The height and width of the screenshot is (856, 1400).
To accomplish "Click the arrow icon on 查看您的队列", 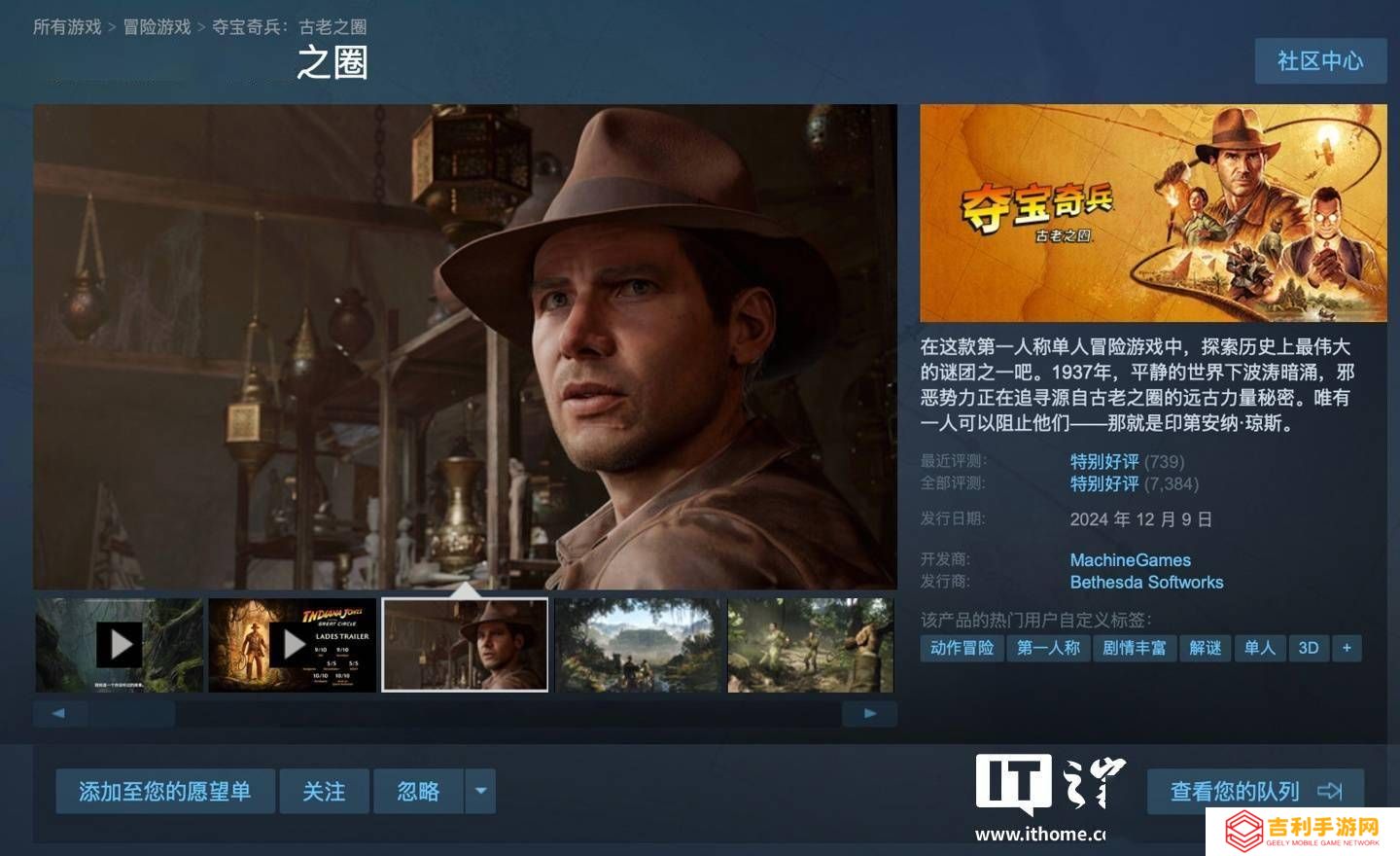I will (x=1330, y=791).
